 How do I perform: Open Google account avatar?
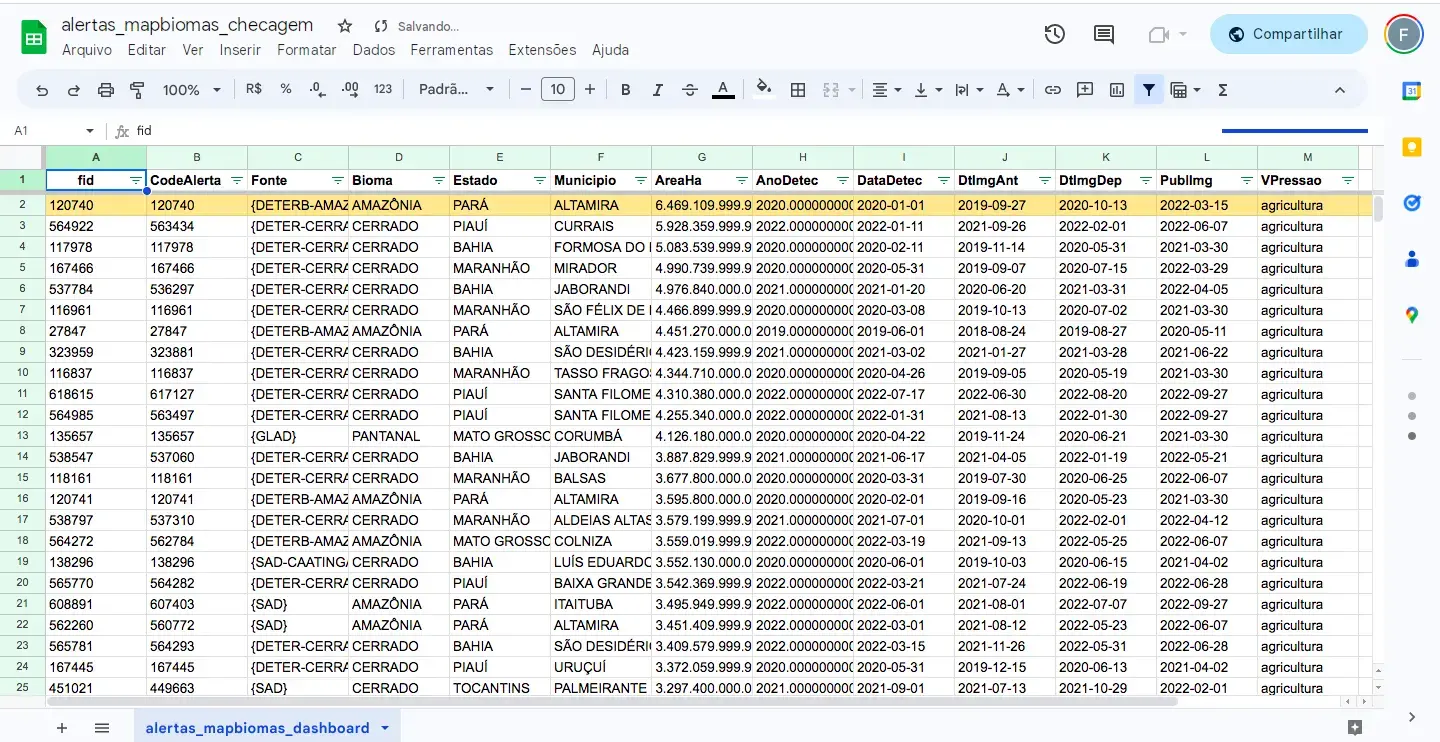click(x=1404, y=34)
